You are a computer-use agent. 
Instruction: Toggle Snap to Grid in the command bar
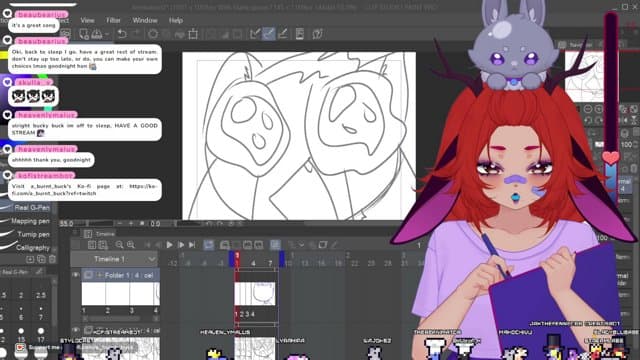click(x=282, y=34)
